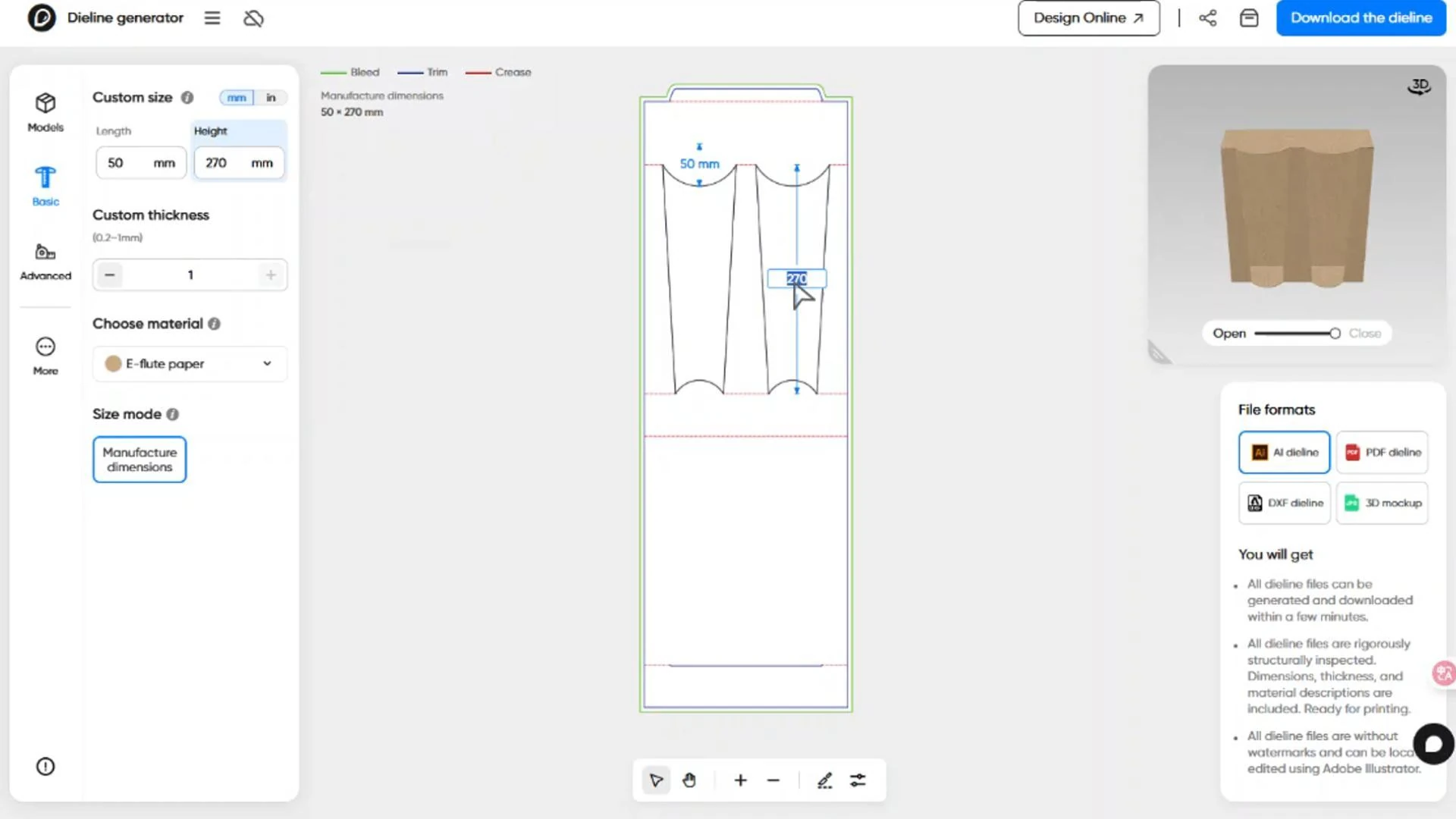Screen dimensions: 1456x819
Task: Open the E-flute paper material dropdown
Action: click(x=190, y=364)
